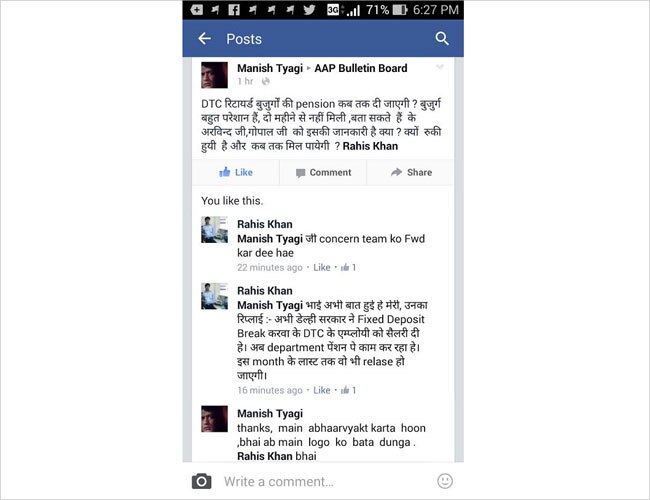
Task: Focus the Write a comment field
Action: click(x=323, y=481)
